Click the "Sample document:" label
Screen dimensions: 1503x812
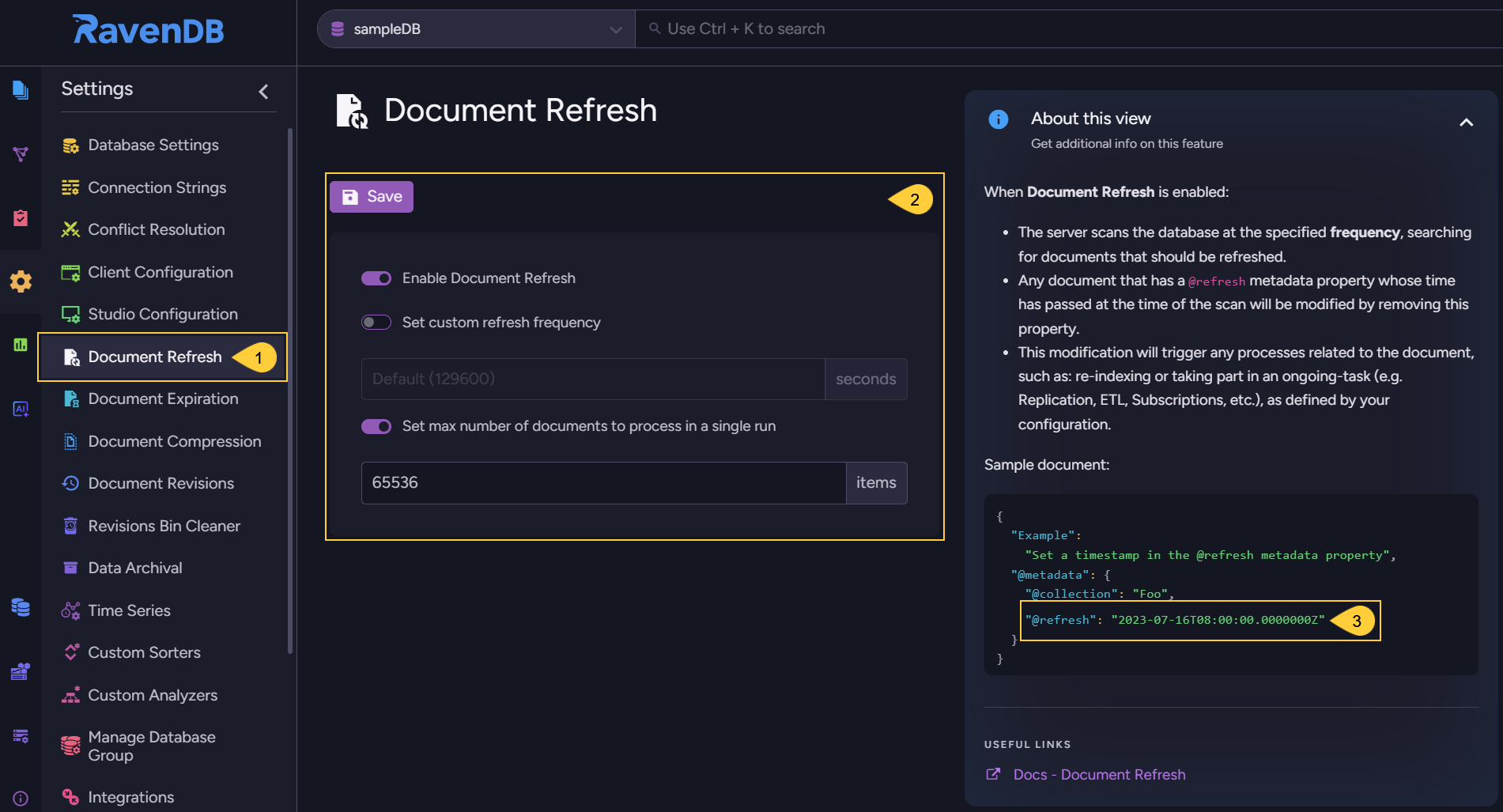point(1046,465)
